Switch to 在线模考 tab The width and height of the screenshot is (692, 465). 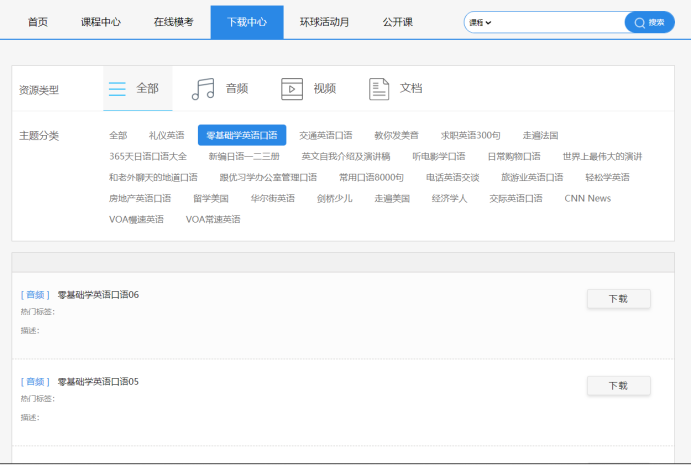(173, 22)
